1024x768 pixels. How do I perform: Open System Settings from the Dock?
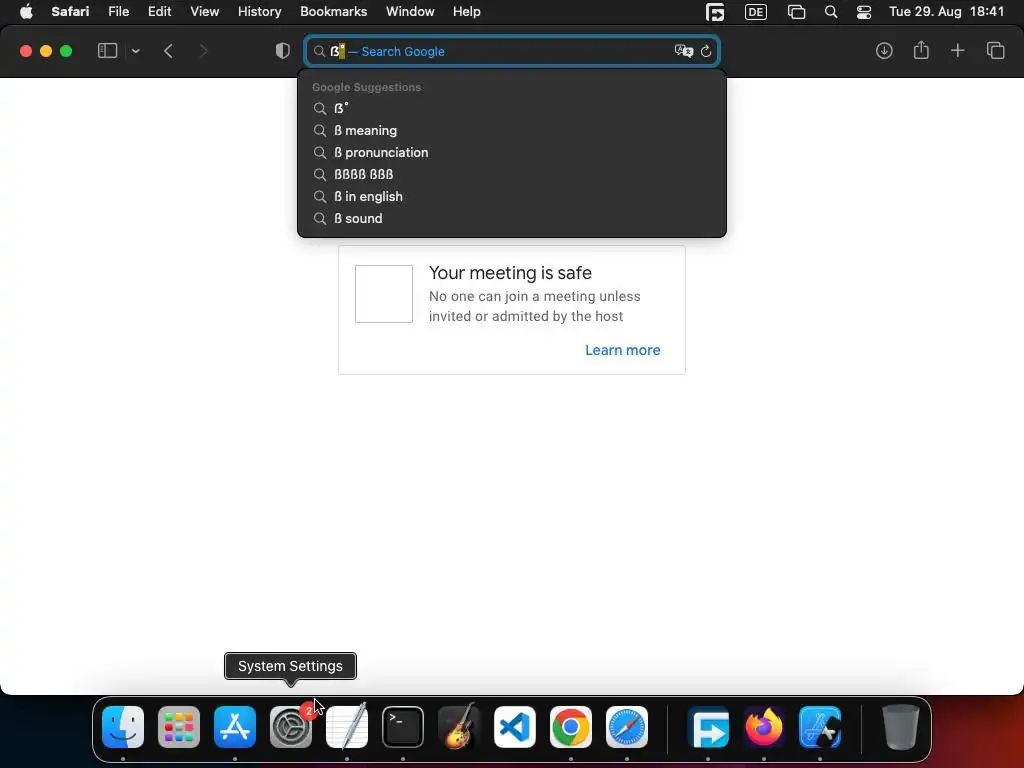click(x=291, y=727)
